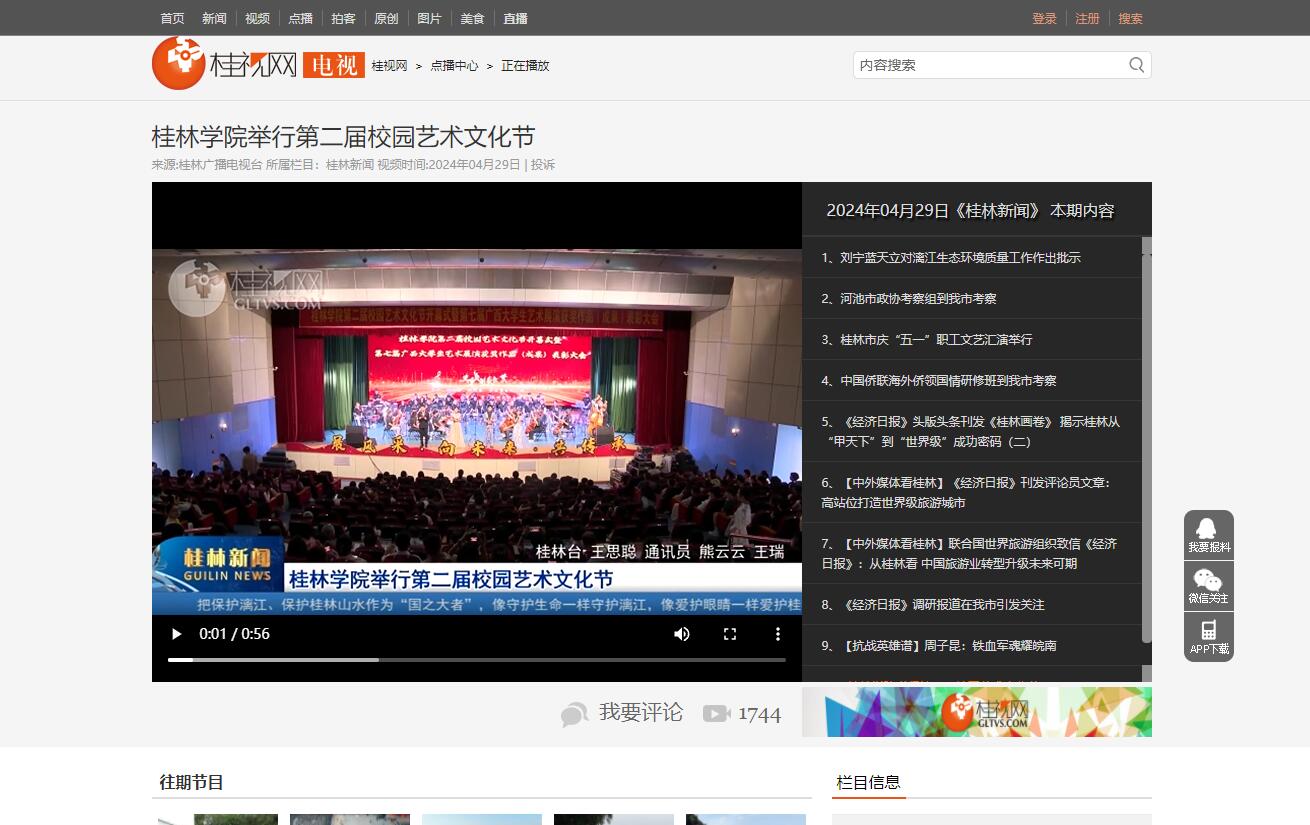Click the 点播中心 breadcrumb link
Screen dimensions: 1310x825
[454, 66]
